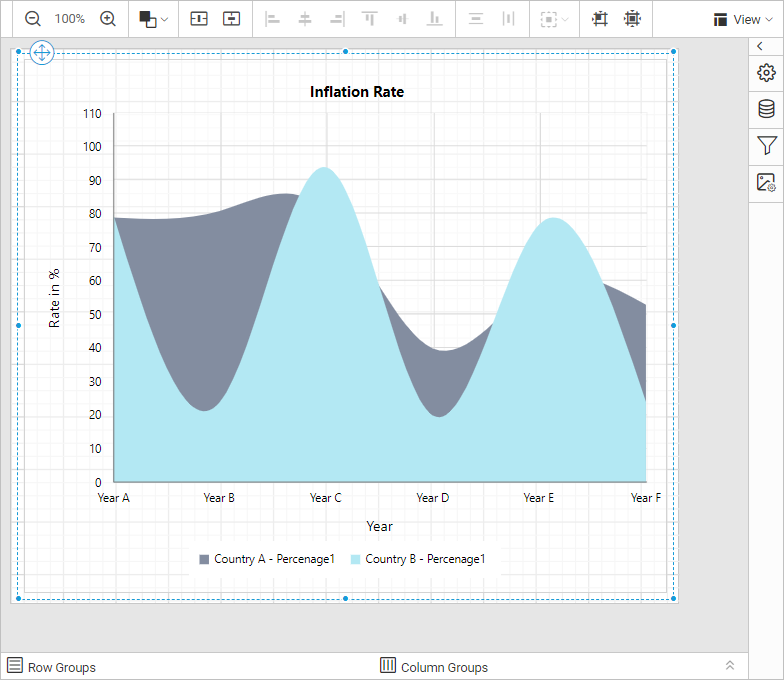Click the top-center chart resize handle
Screen dimensions: 784x680
click(346, 52)
